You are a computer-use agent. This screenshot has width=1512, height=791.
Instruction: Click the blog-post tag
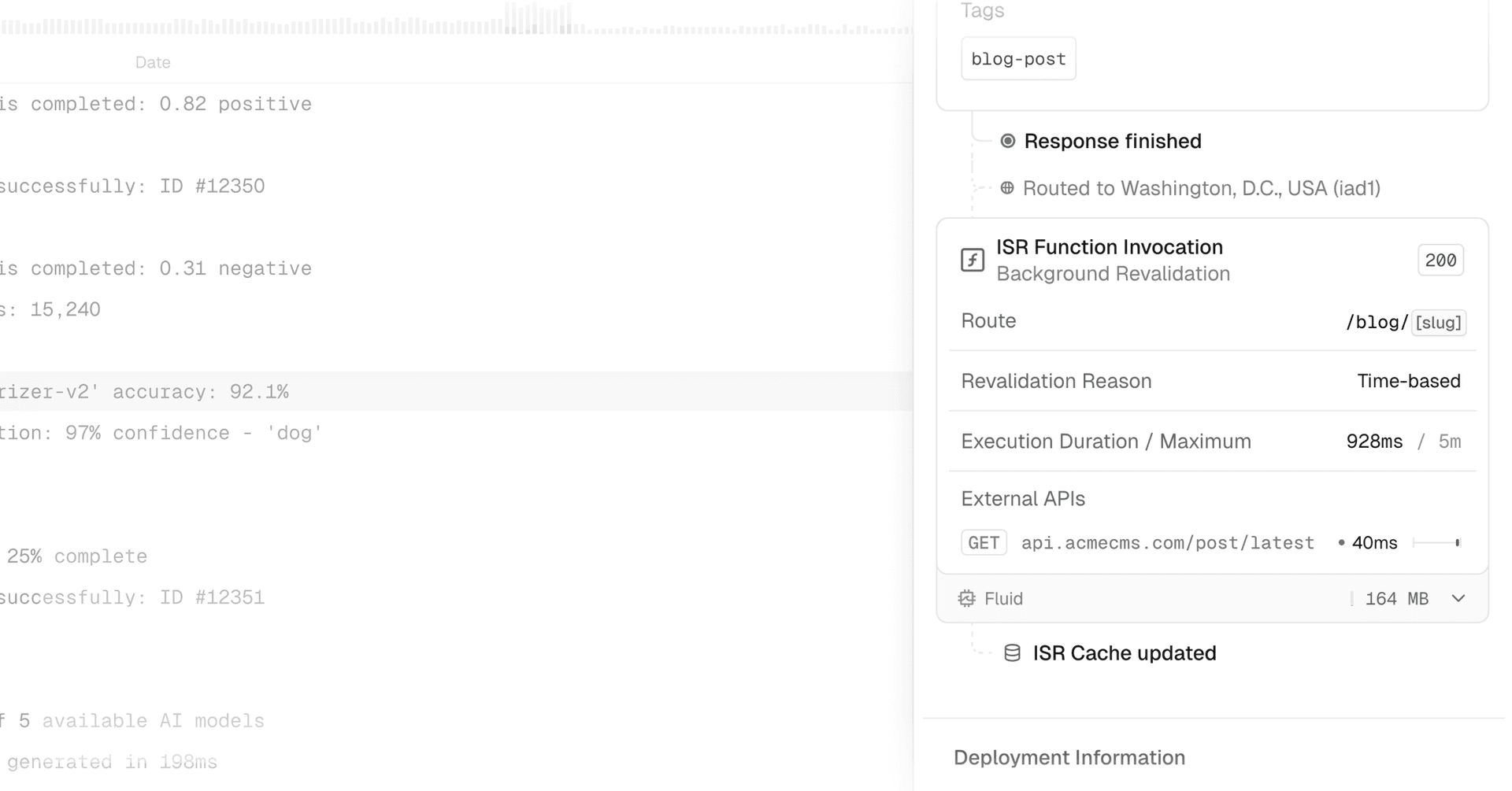[x=1018, y=59]
